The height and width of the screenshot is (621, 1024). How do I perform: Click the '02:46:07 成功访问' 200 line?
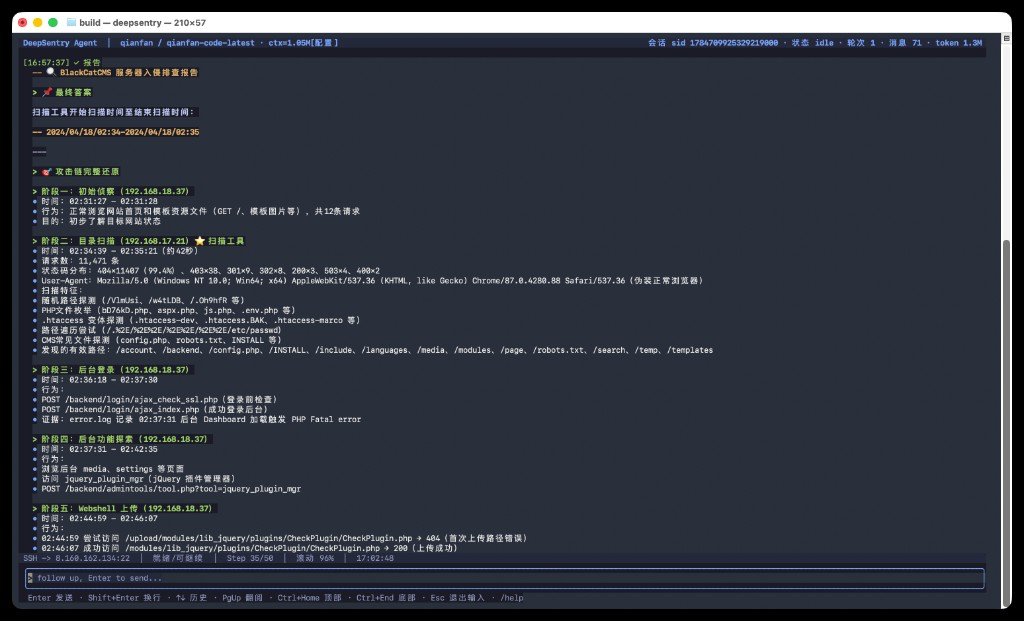249,548
